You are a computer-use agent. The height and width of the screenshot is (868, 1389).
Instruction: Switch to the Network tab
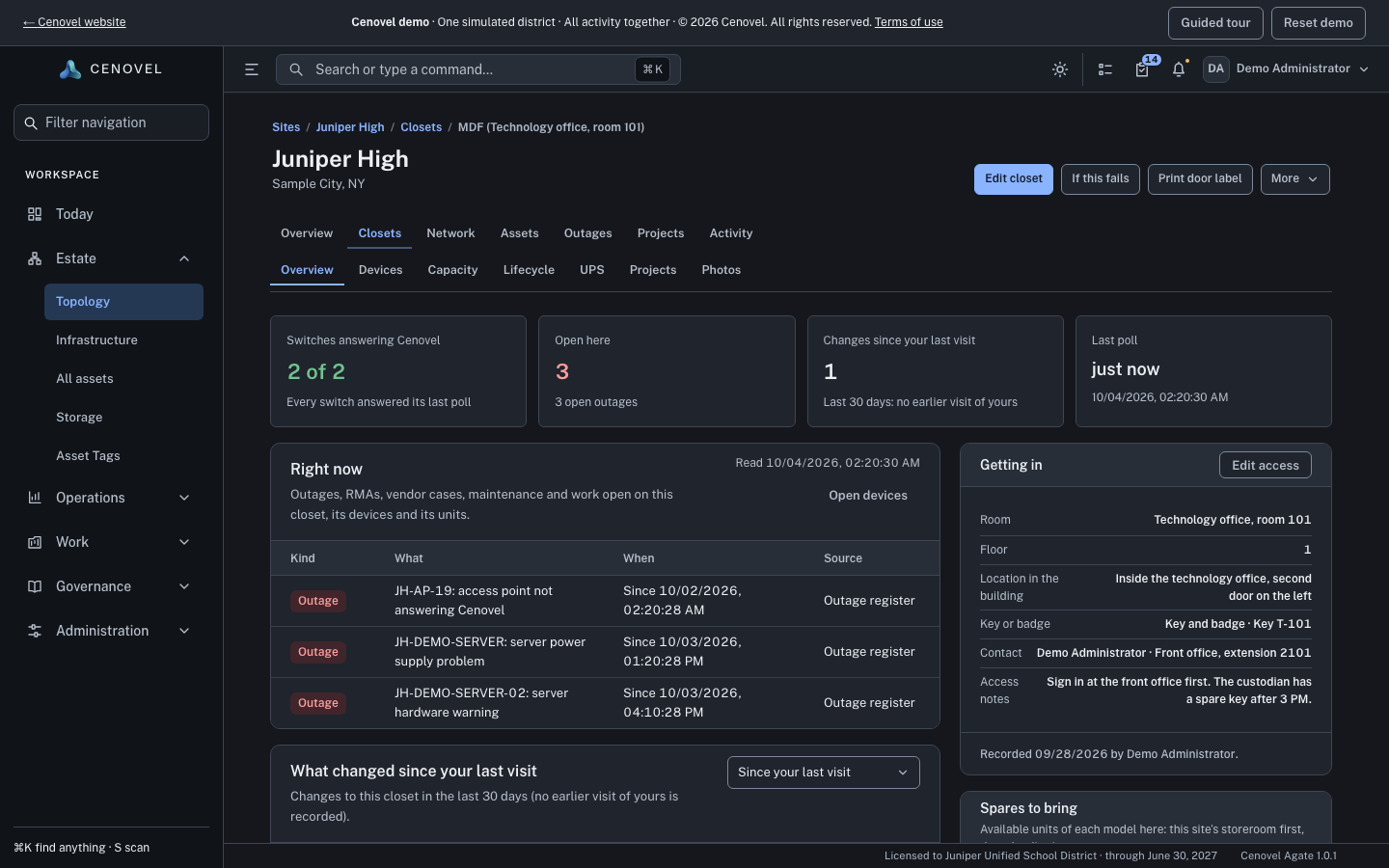450,233
